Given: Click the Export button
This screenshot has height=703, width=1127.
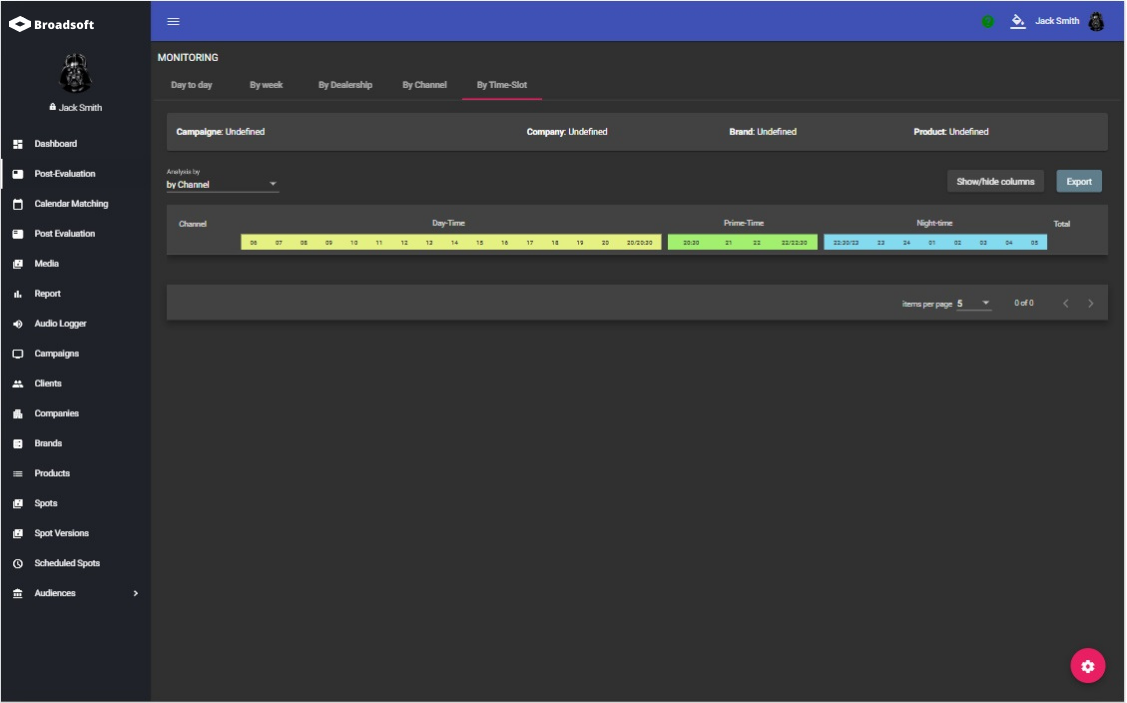Looking at the screenshot, I should (x=1079, y=181).
